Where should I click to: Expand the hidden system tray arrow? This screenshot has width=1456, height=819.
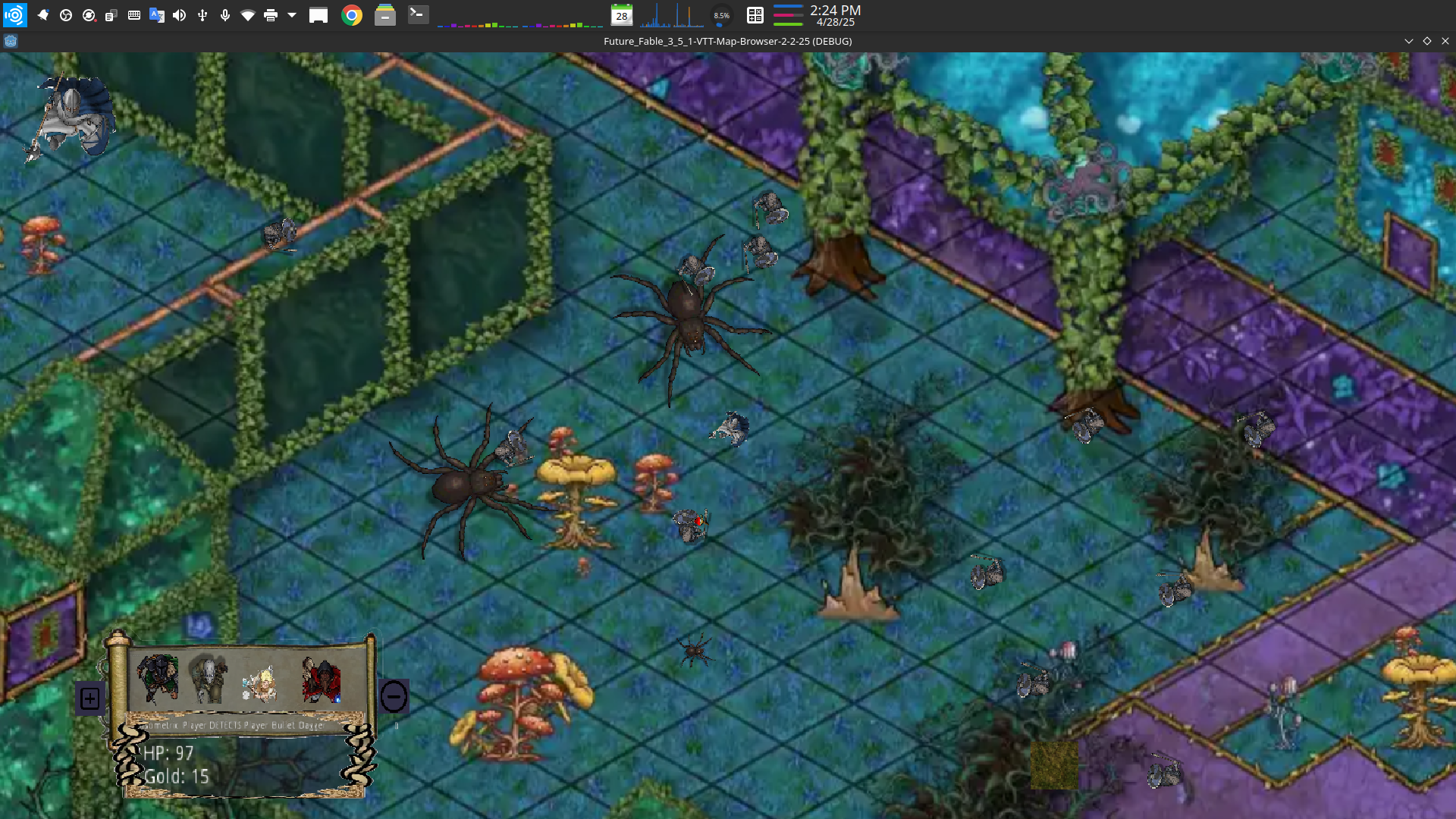pos(292,15)
